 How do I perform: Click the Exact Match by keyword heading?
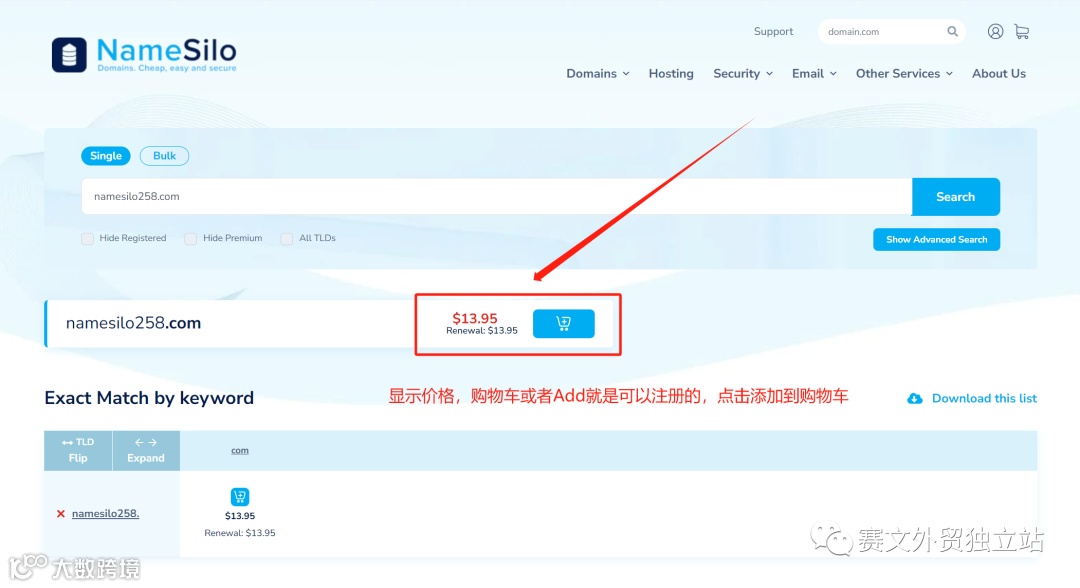149,399
